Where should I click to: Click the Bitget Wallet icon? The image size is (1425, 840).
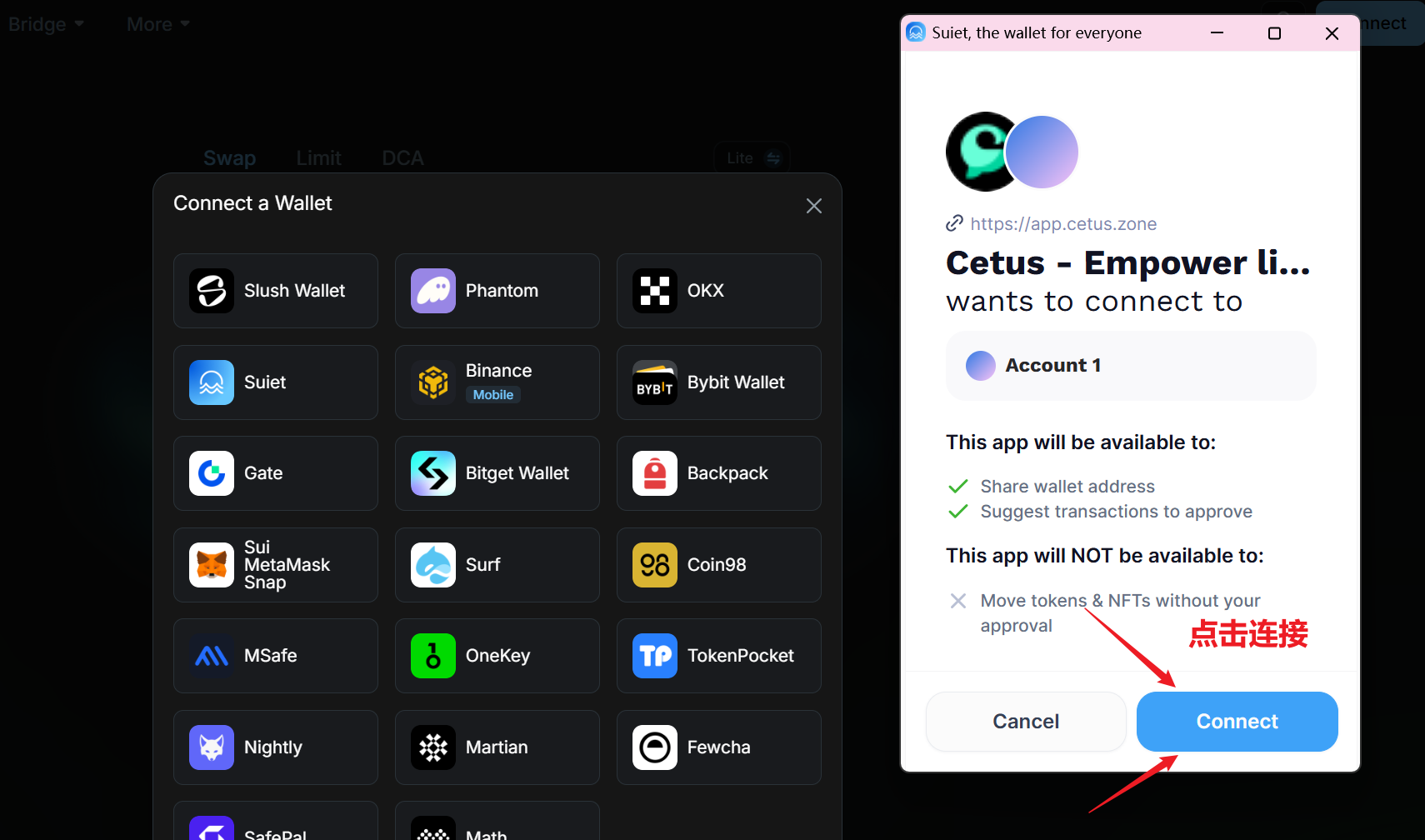(433, 473)
